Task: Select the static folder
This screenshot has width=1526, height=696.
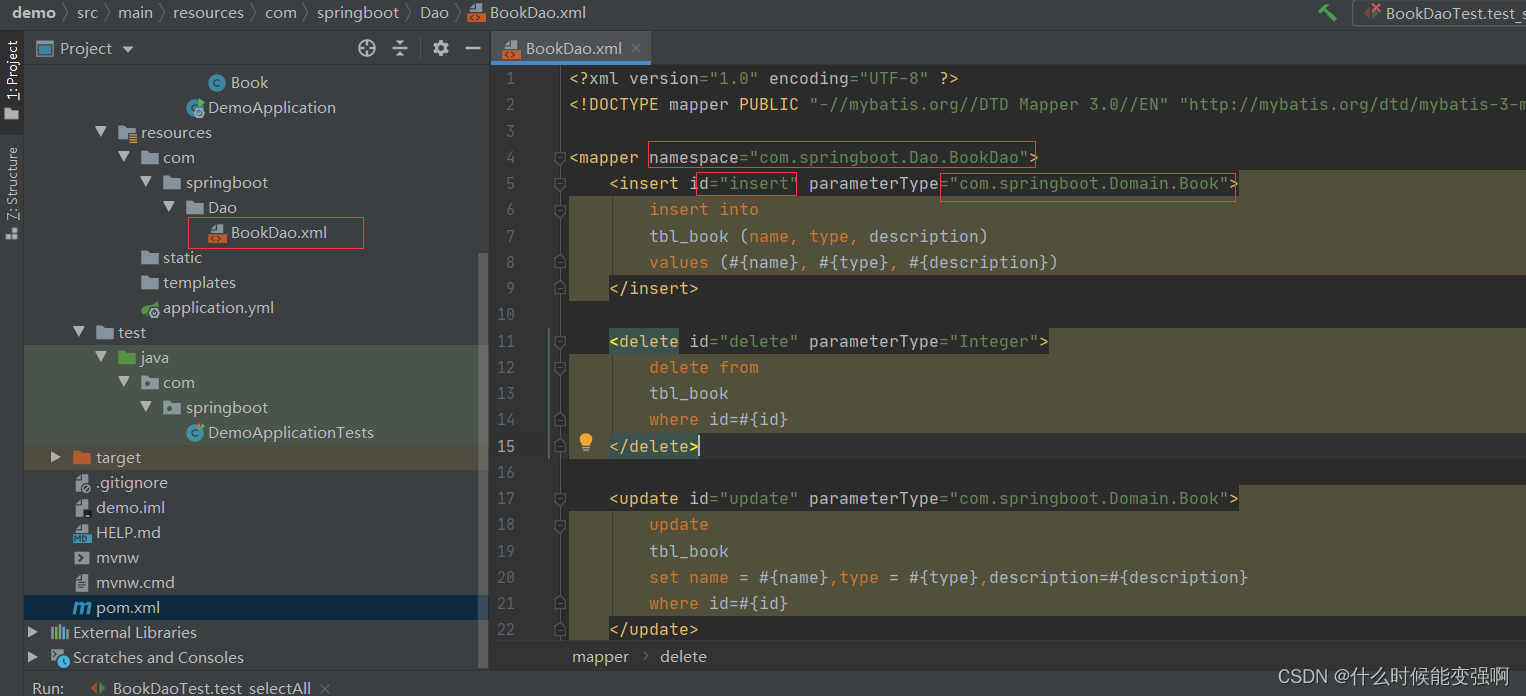Action: tap(171, 257)
